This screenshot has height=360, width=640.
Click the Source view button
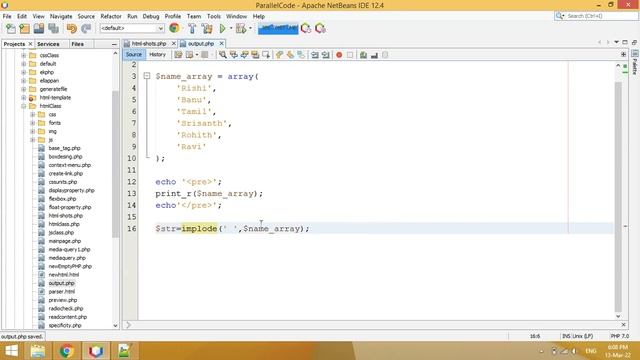[x=133, y=55]
